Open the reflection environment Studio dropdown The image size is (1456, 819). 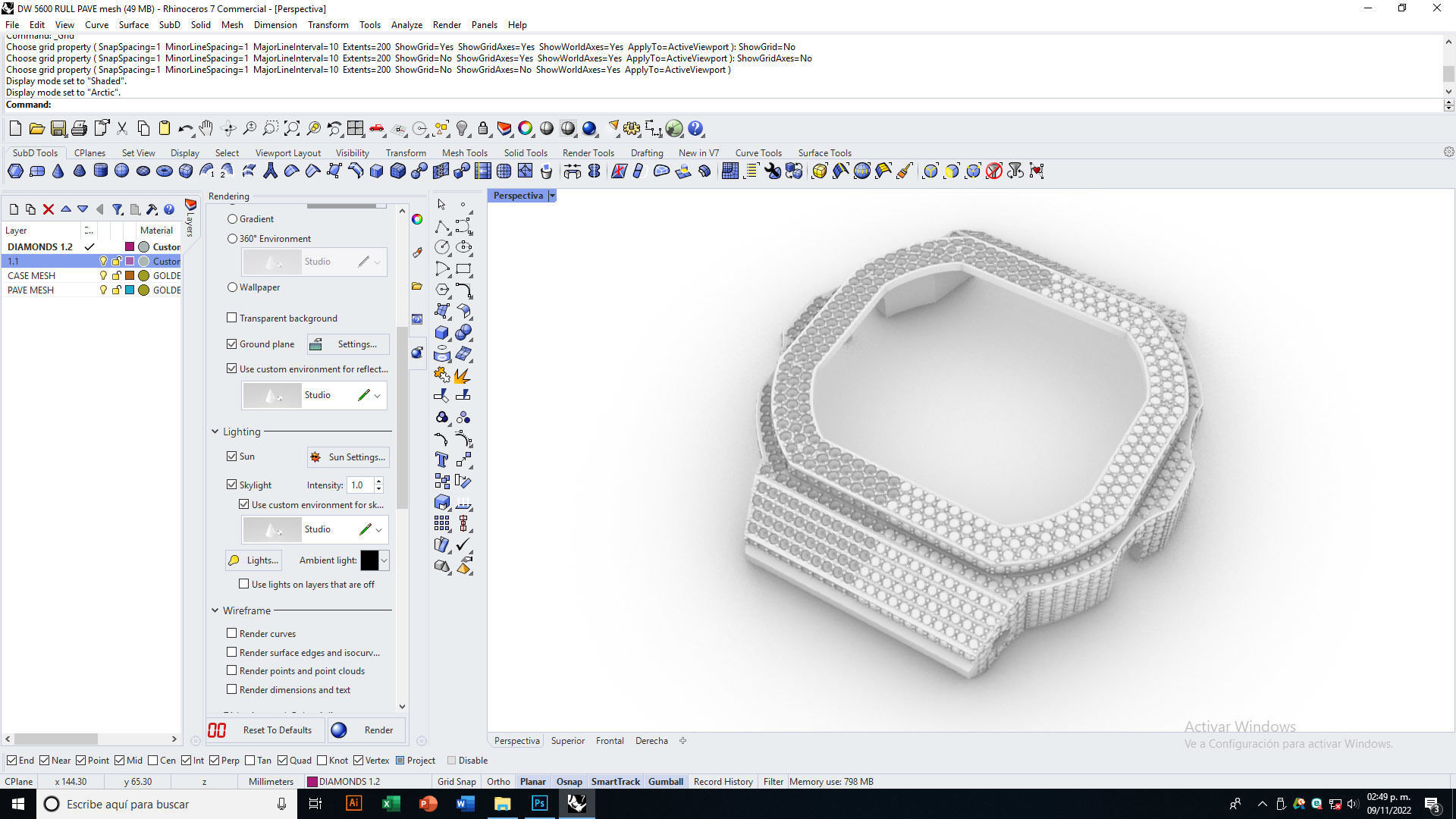pyautogui.click(x=377, y=396)
